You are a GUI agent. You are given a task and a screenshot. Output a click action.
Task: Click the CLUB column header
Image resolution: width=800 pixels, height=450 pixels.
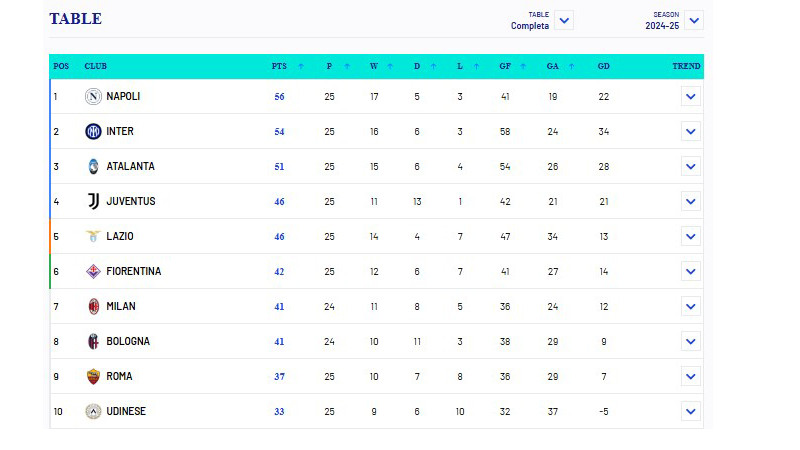click(95, 66)
